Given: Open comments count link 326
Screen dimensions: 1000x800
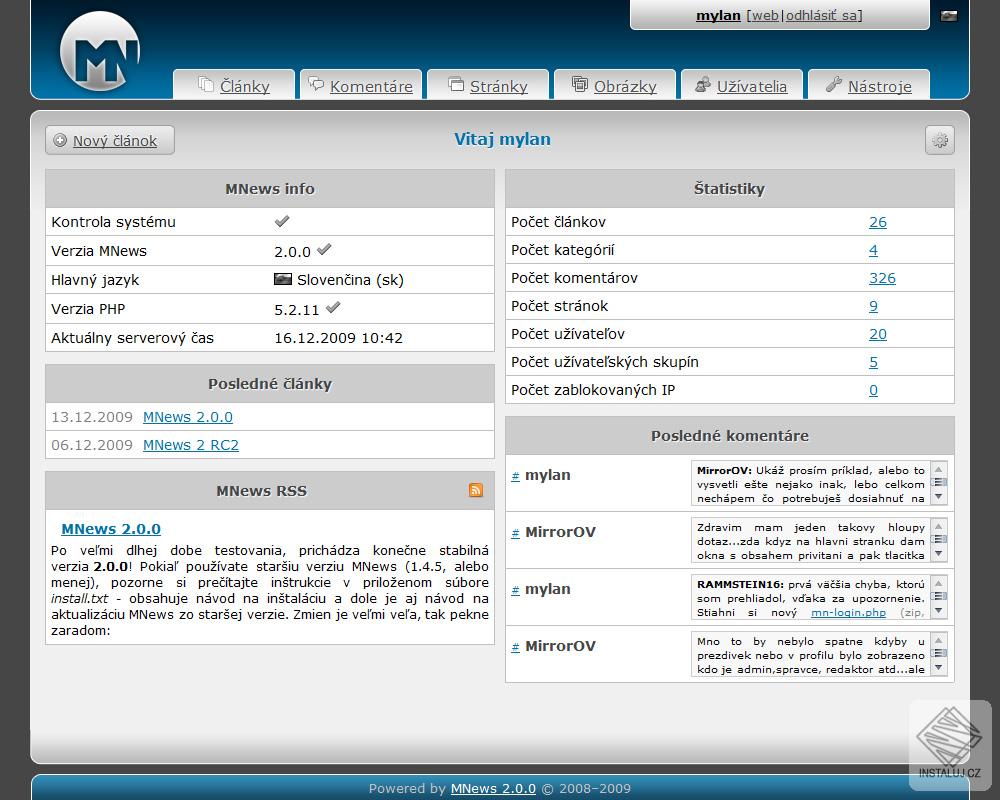Looking at the screenshot, I should 882,278.
